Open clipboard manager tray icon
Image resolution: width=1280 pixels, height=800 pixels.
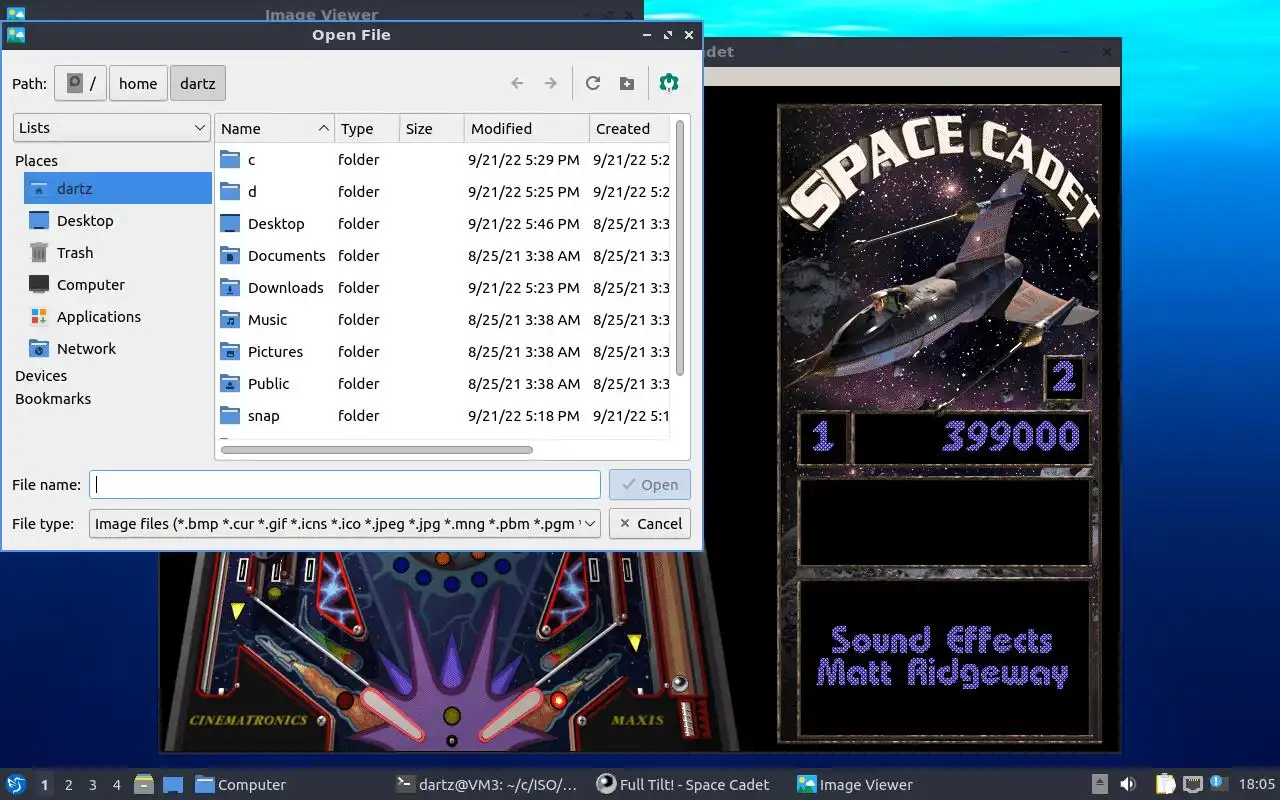coord(1166,784)
